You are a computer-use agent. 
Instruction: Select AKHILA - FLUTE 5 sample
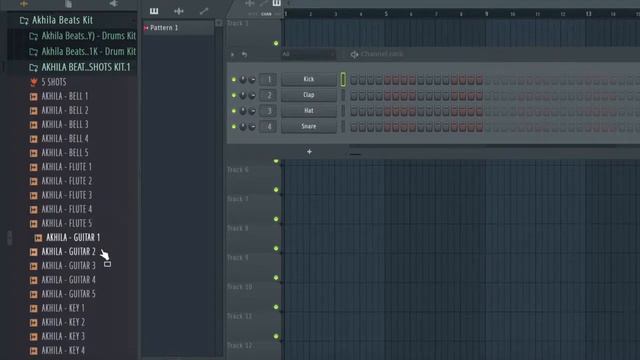[67, 224]
